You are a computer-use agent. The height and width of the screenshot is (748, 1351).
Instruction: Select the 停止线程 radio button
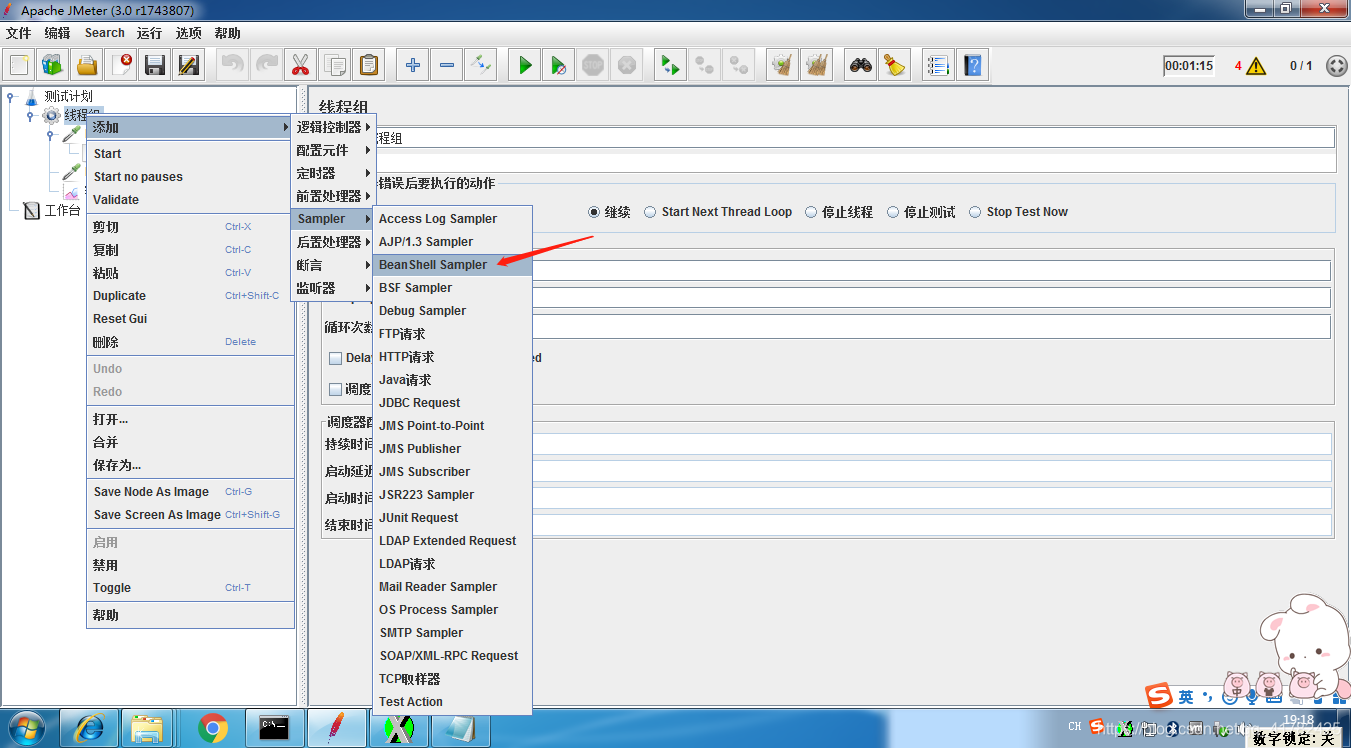[x=811, y=212]
